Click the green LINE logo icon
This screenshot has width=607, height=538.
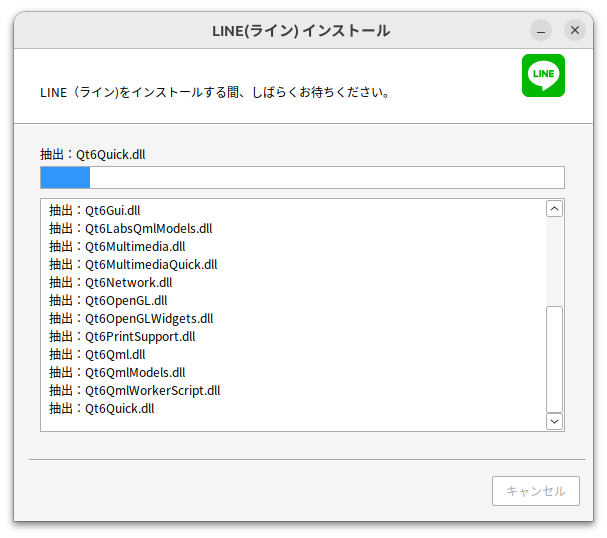point(543,75)
